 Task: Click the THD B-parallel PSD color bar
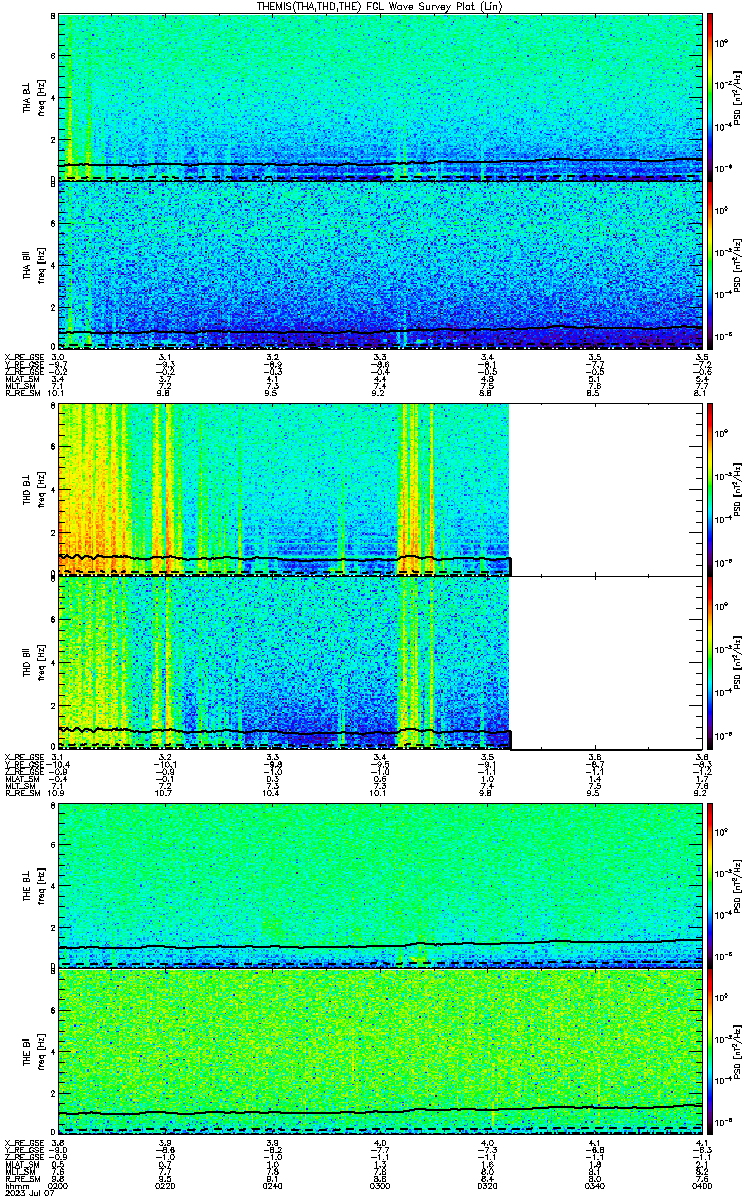[710, 662]
